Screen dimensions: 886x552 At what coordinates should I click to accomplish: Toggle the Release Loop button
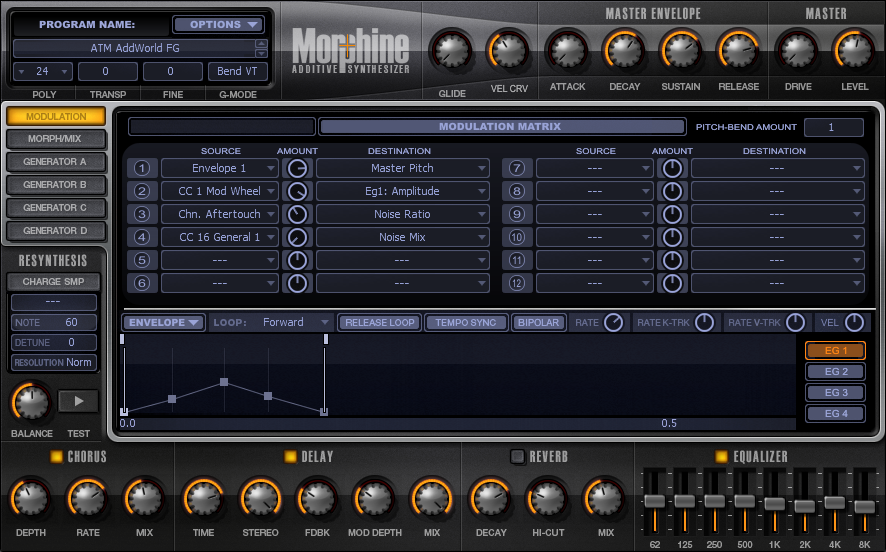[x=380, y=323]
